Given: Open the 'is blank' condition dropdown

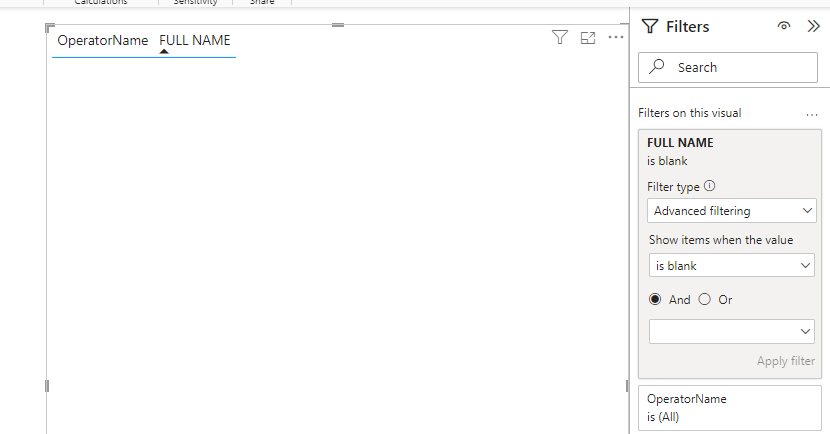Looking at the screenshot, I should point(732,266).
